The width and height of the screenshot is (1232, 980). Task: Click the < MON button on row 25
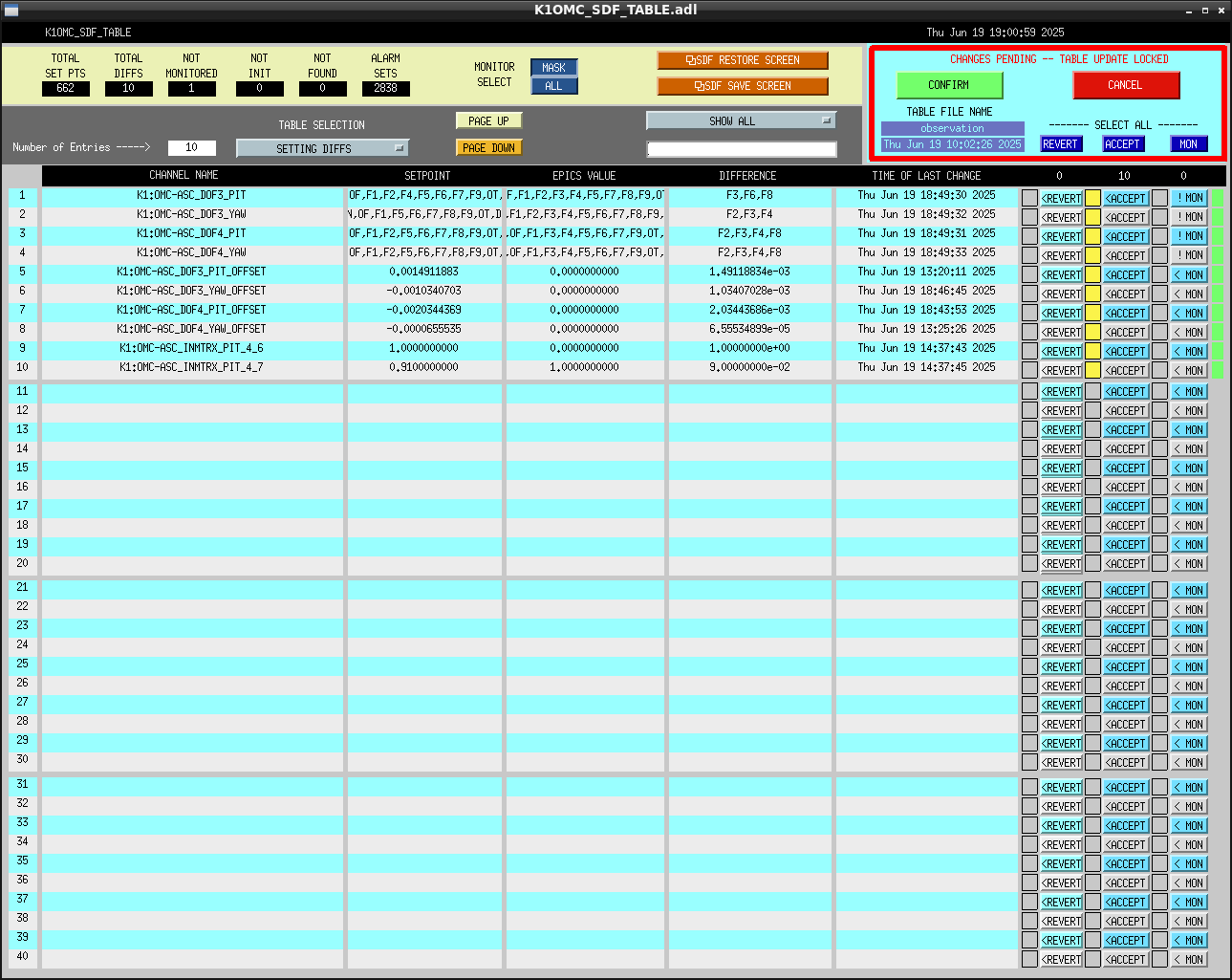(1189, 666)
